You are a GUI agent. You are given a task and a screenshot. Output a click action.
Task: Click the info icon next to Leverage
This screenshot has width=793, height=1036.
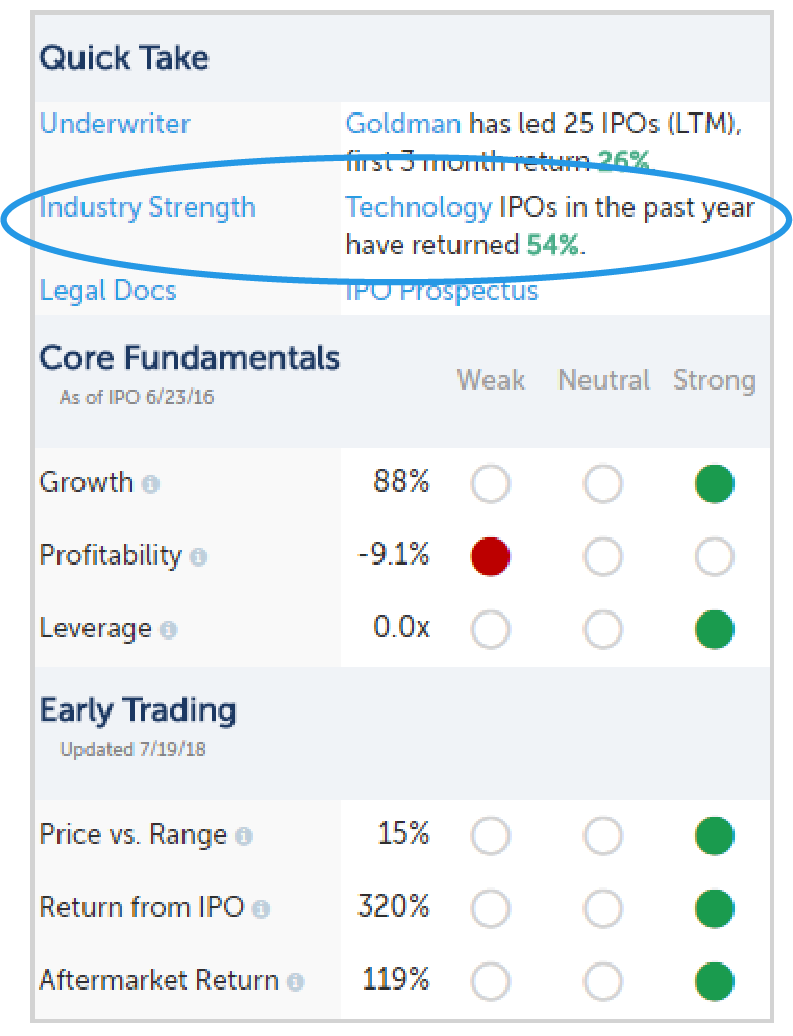click(x=169, y=630)
